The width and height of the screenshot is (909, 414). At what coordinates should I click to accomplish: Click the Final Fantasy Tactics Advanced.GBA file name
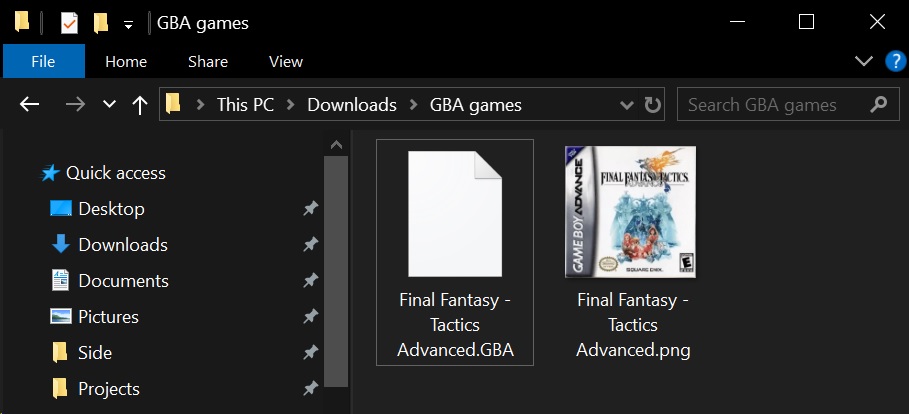click(455, 325)
